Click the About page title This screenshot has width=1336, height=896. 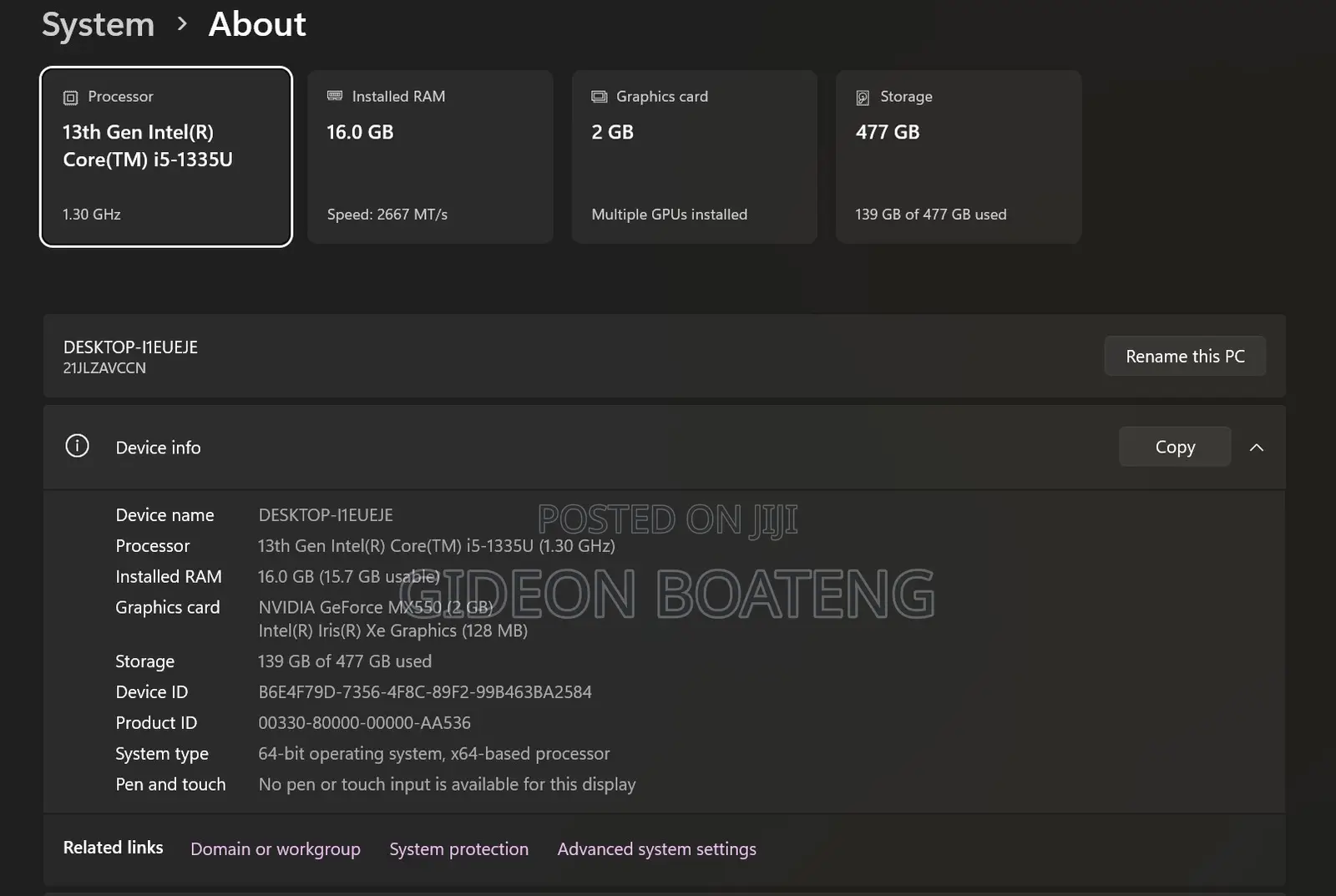[257, 24]
